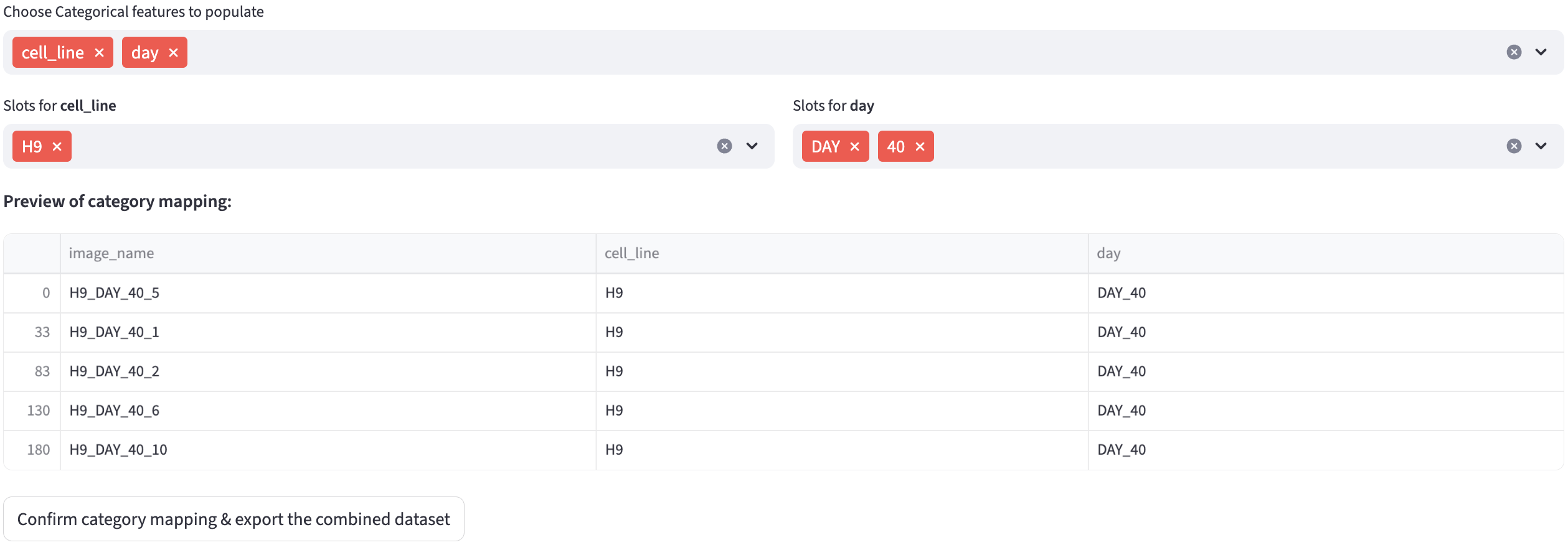Clear all selected categorical features

(1514, 52)
